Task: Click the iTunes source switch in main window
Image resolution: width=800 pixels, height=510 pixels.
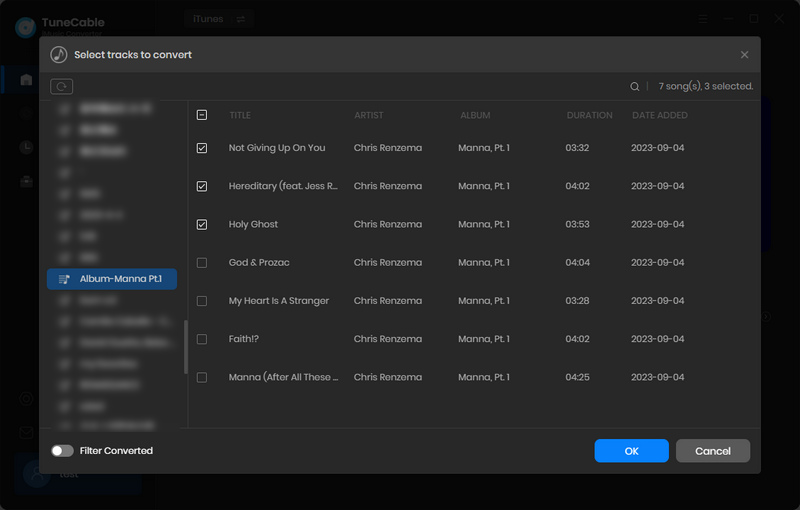Action: [219, 19]
